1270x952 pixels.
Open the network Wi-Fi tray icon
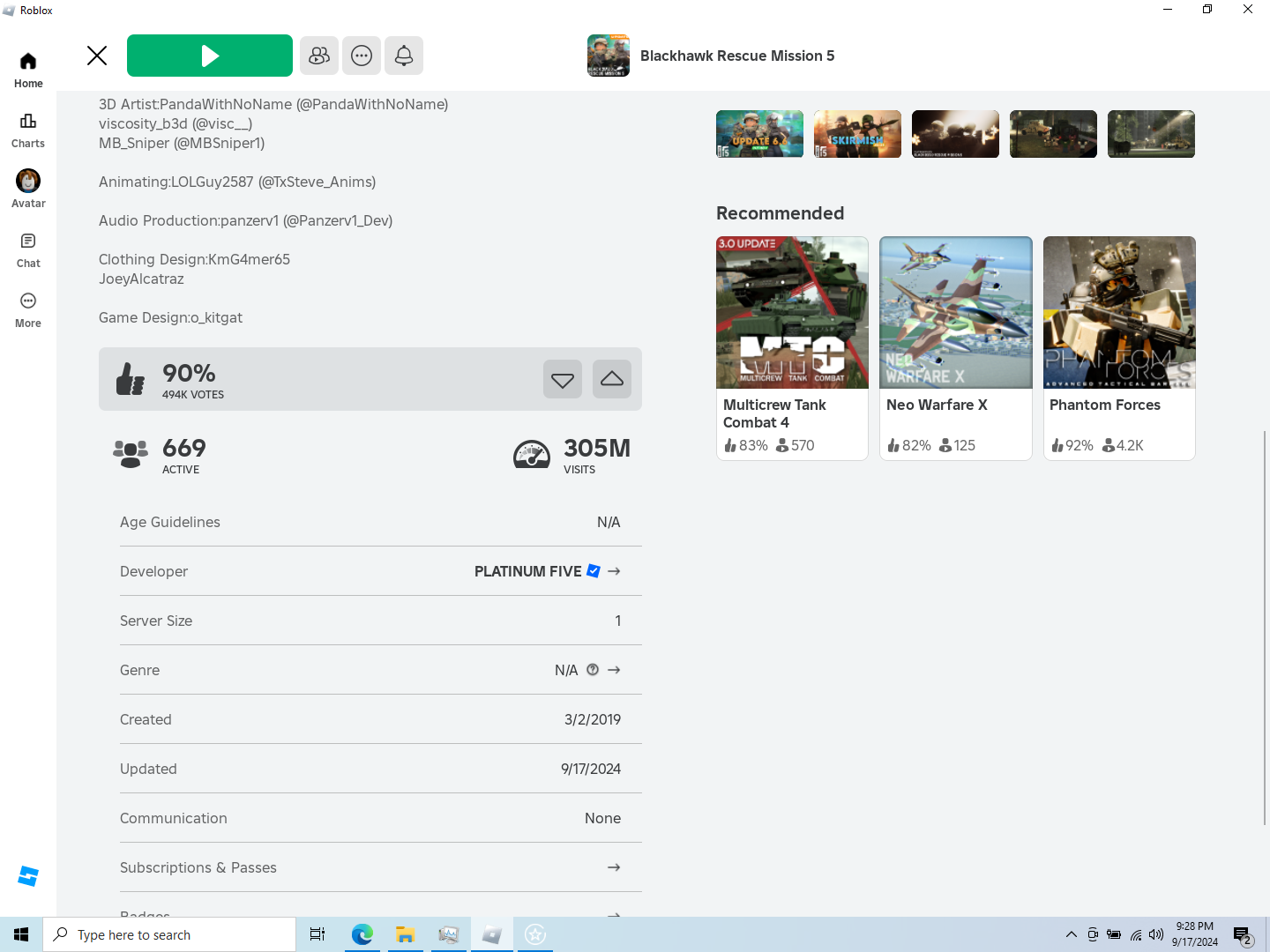[1136, 934]
